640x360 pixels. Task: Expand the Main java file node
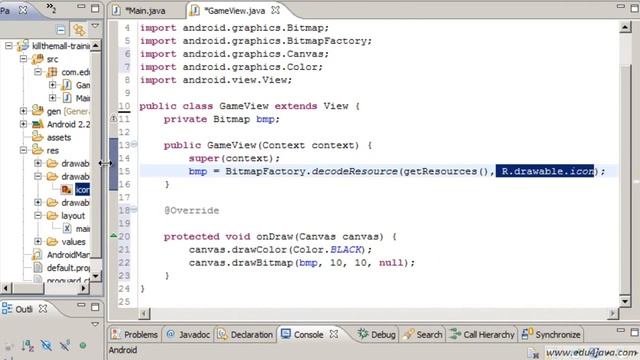coord(53,98)
